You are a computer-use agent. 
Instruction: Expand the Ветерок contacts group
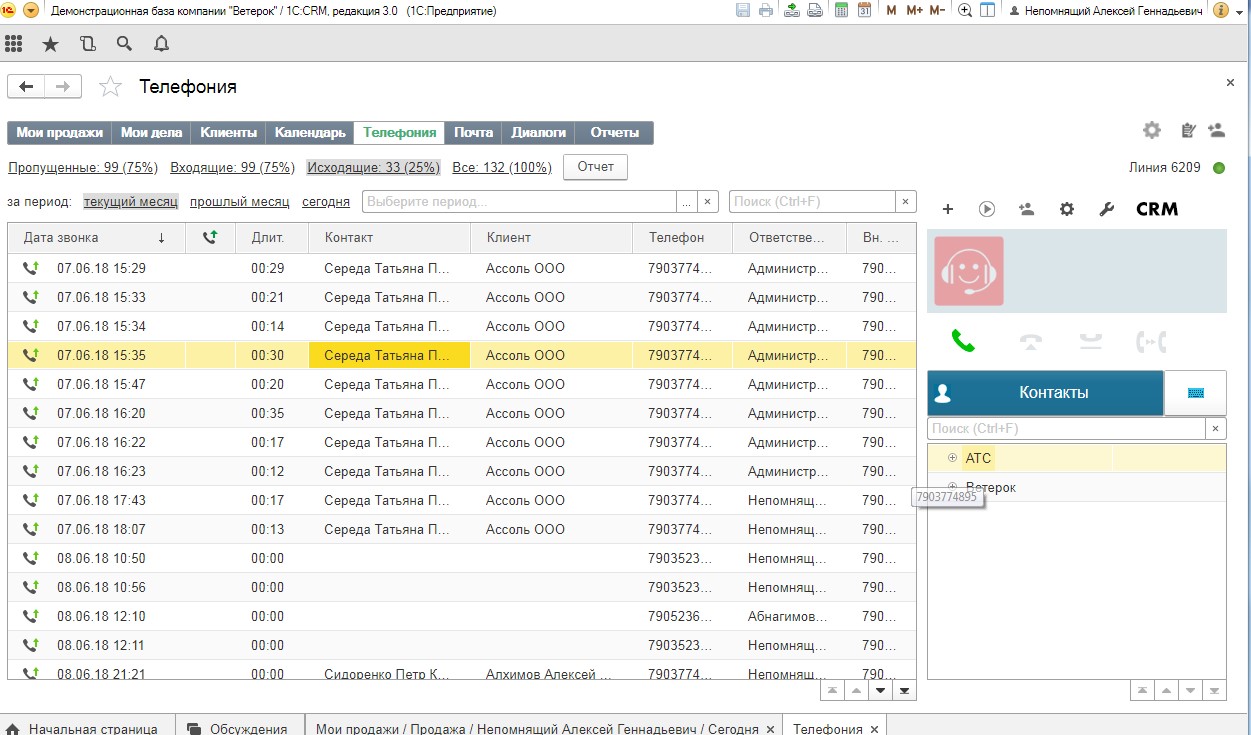(952, 487)
